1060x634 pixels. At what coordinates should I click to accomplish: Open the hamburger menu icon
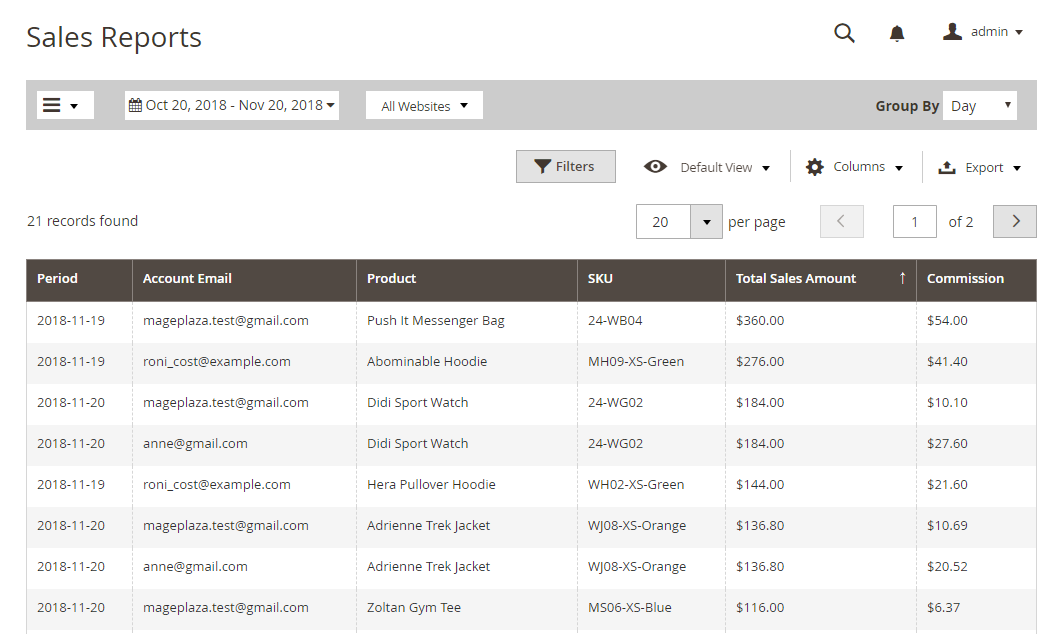(52, 105)
